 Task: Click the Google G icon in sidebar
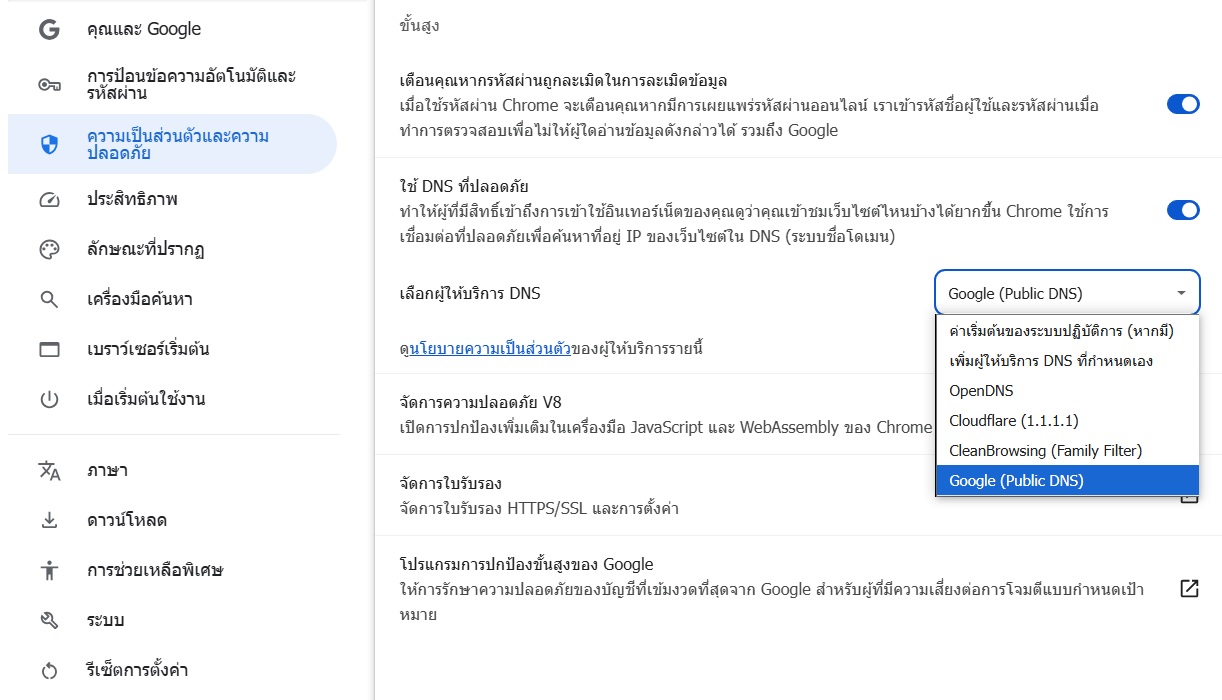[49, 29]
